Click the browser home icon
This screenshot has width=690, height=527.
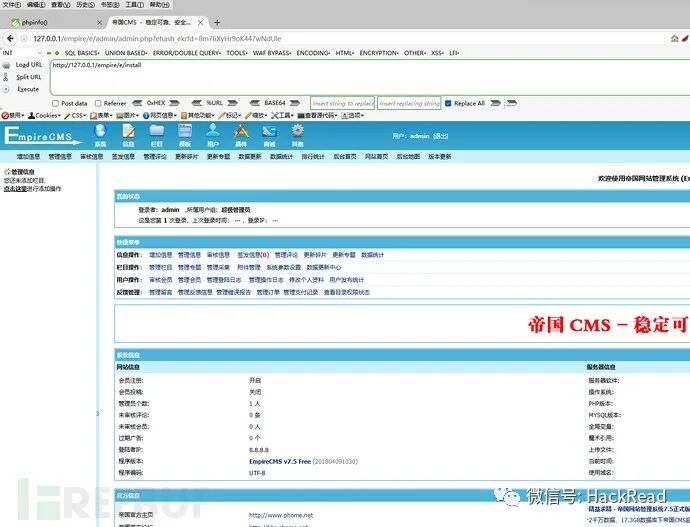click(x=675, y=38)
